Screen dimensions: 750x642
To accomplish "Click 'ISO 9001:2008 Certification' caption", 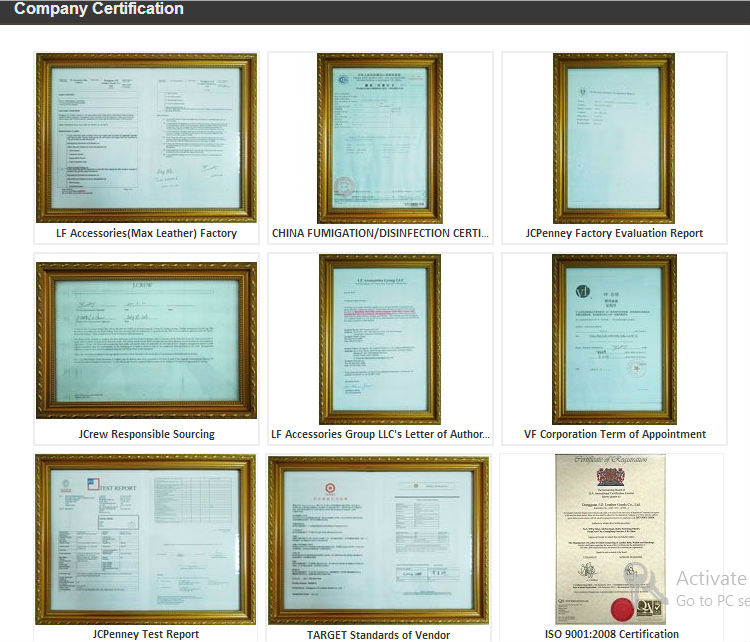I will [611, 634].
